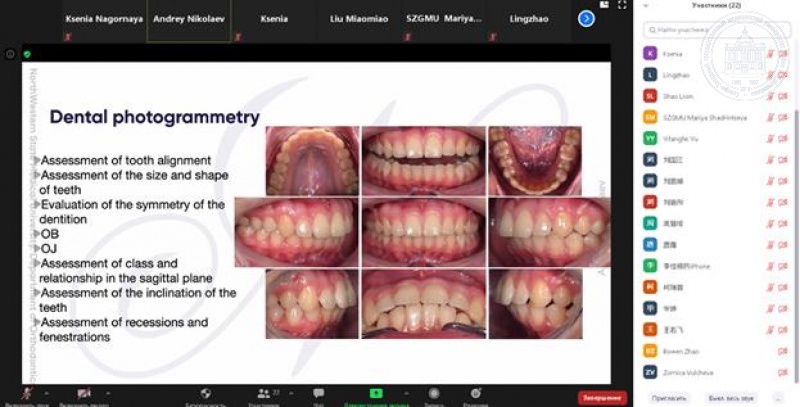Select Liu Miaomiao video tile
Screen dimensions: 800x407
click(x=359, y=20)
